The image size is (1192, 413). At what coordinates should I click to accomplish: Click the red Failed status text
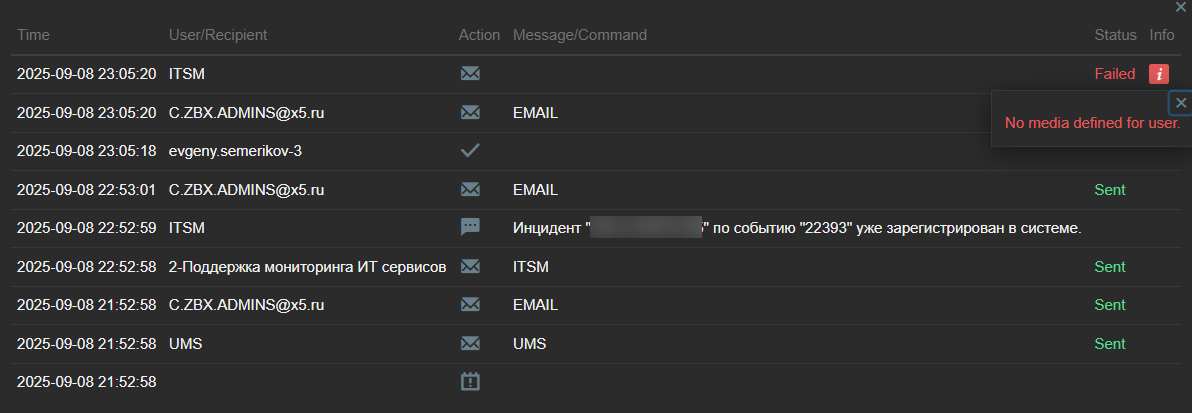(1115, 73)
